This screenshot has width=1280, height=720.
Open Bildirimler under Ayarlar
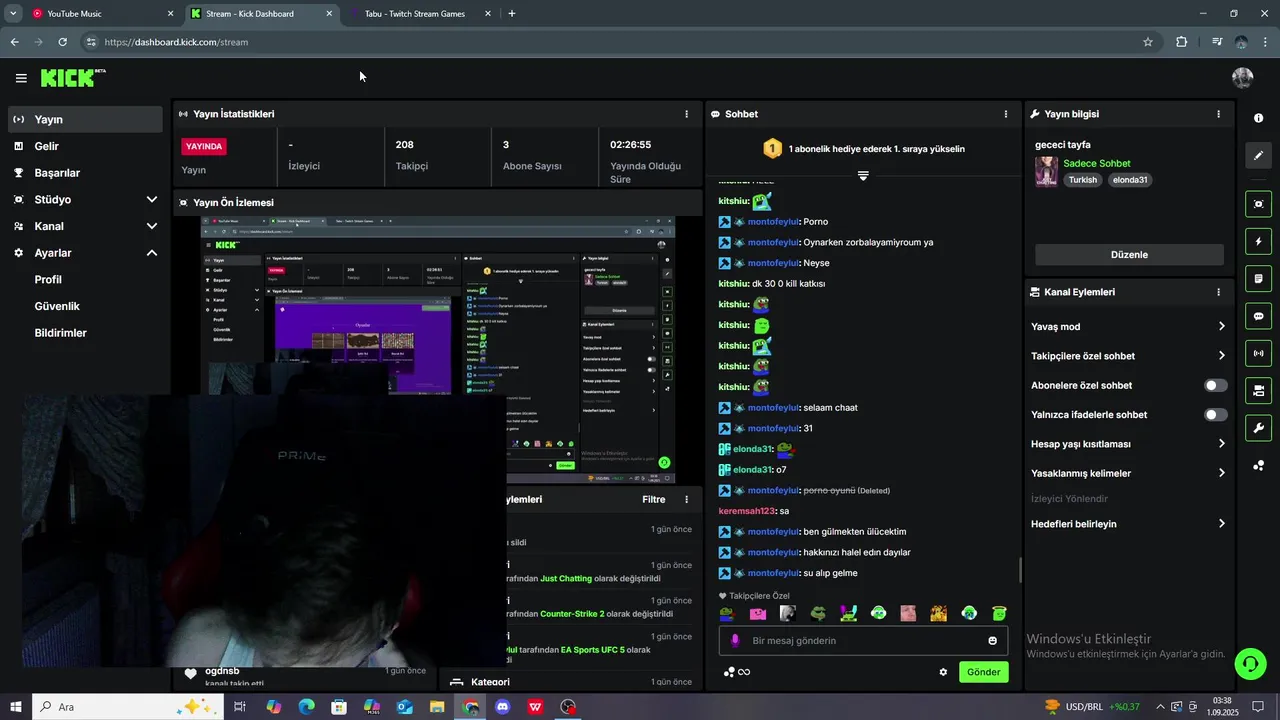[x=60, y=333]
